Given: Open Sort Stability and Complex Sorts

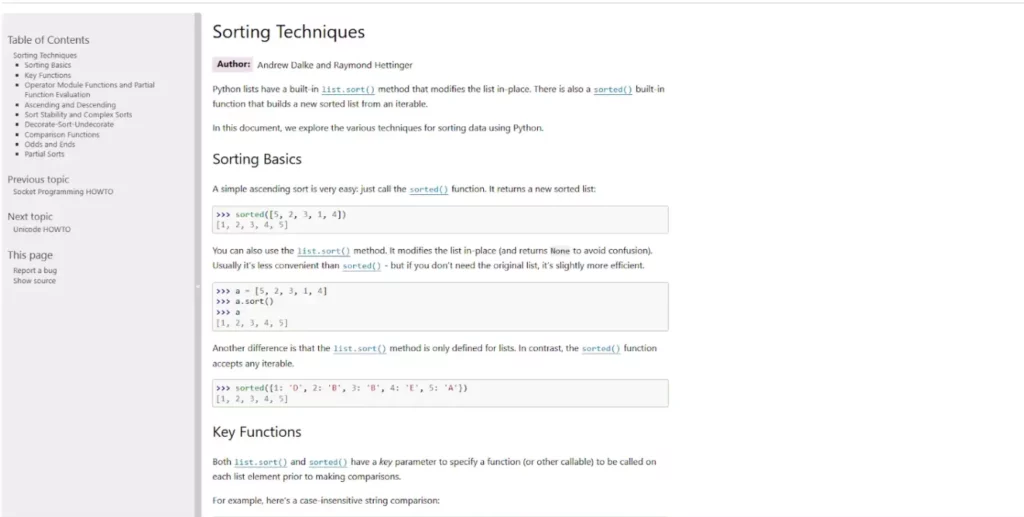Looking at the screenshot, I should (78, 114).
